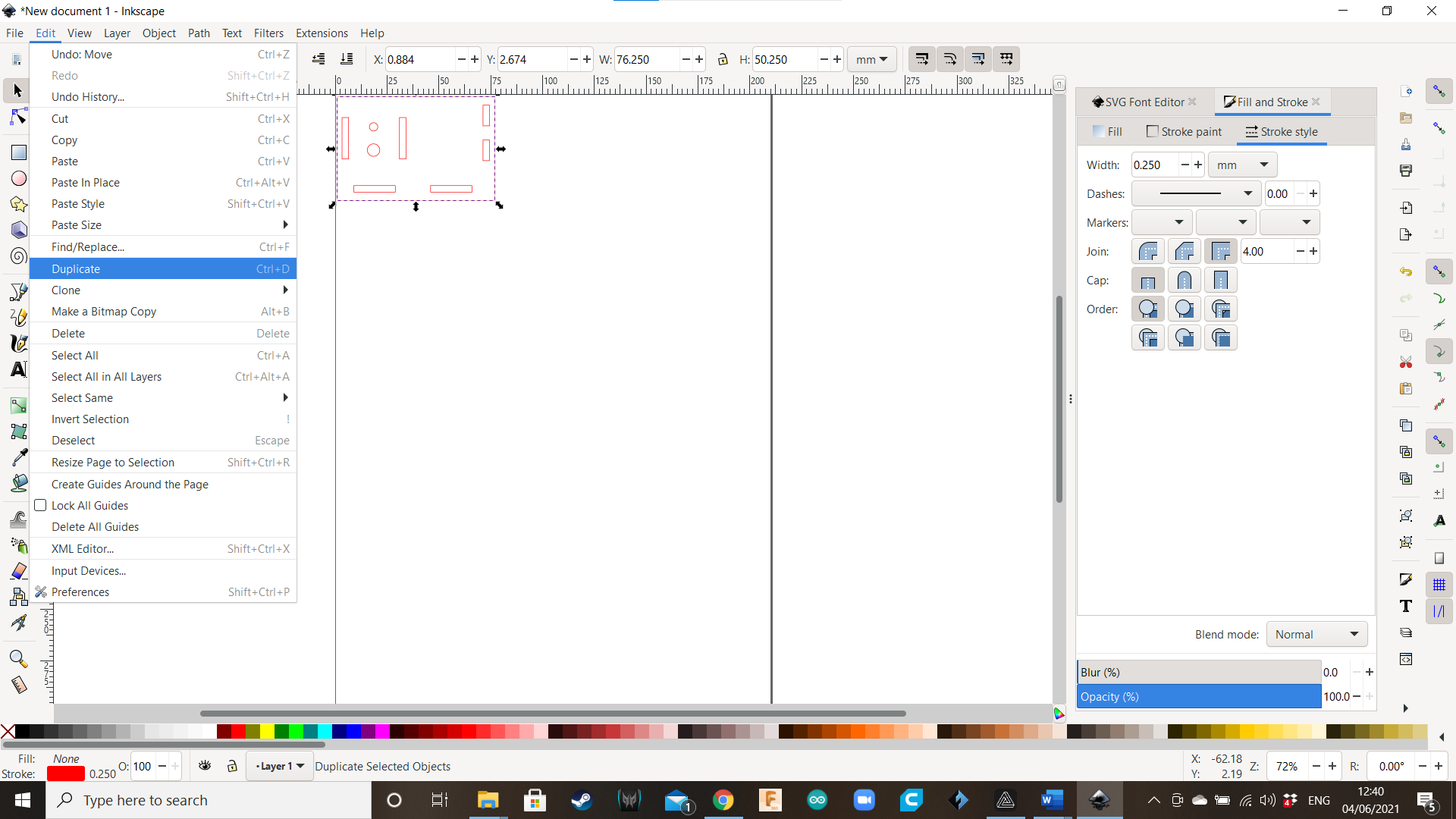Viewport: 1456px width, 819px height.
Task: Switch to the Stroke paint tab
Action: click(x=1185, y=131)
